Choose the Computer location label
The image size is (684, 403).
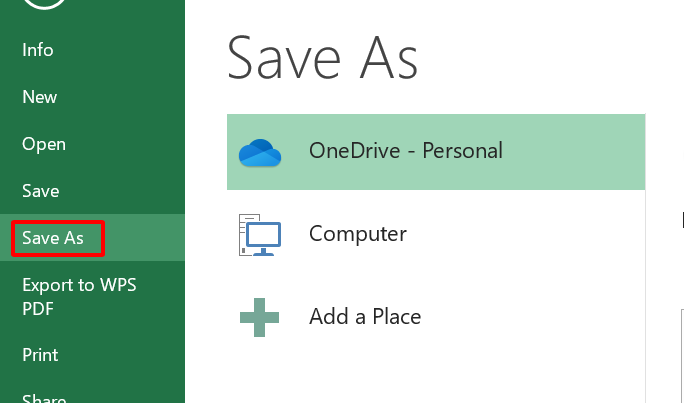(358, 234)
